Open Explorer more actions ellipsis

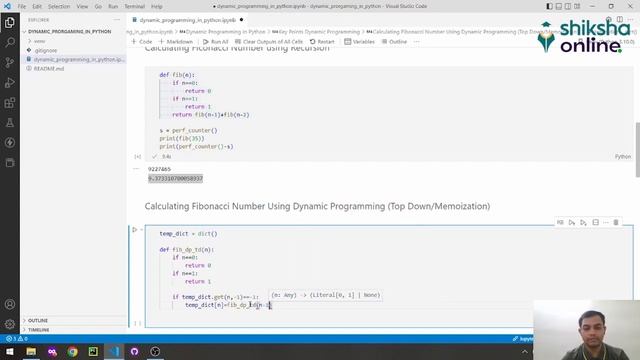point(117,20)
